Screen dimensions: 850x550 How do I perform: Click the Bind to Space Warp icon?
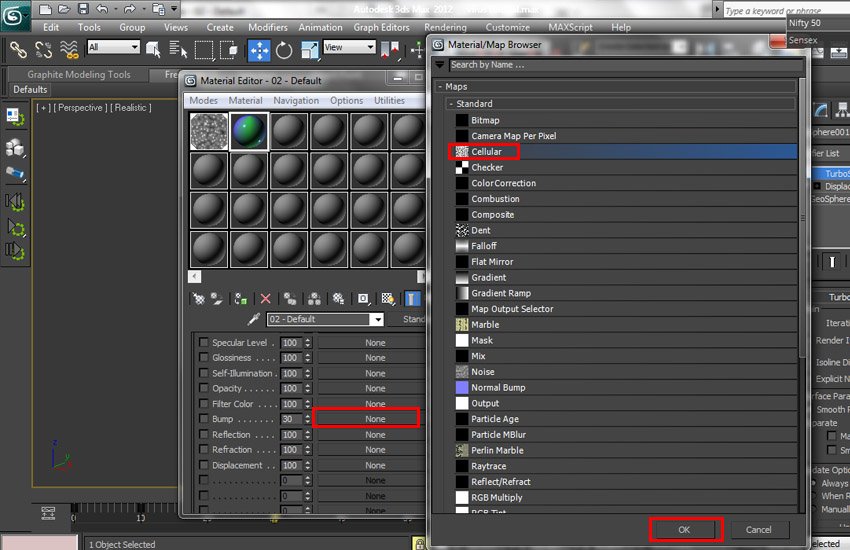pos(69,49)
